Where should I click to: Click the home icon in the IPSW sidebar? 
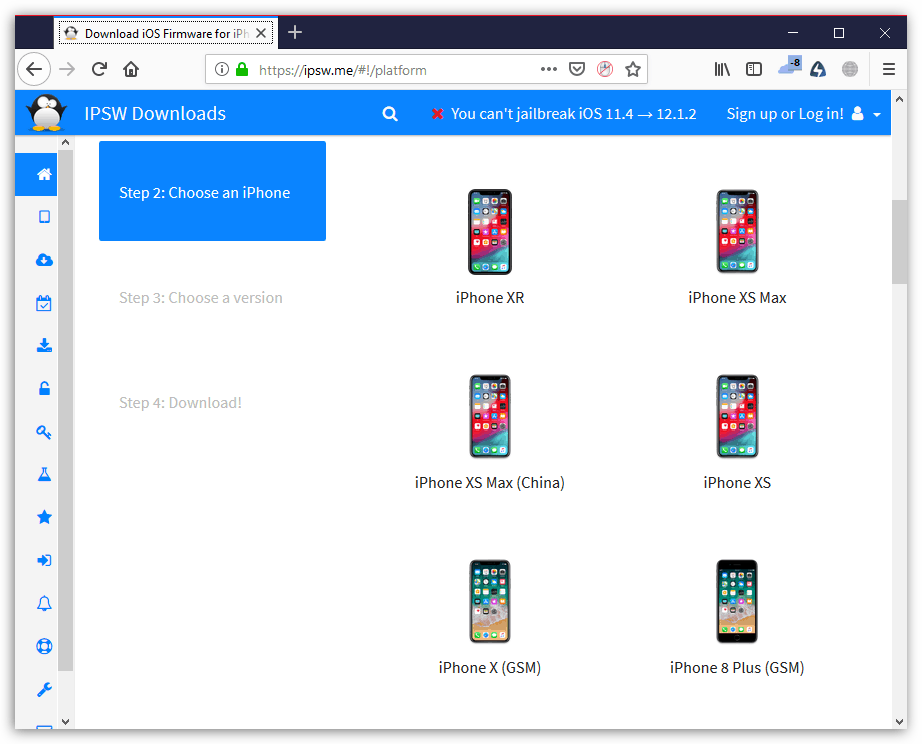click(x=44, y=174)
